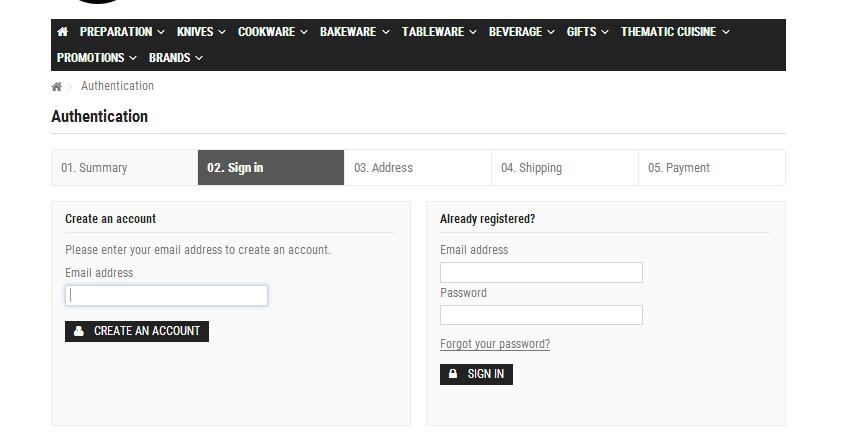Screen dimensions: 841x446
Task: Expand Thematic Cuisine menu
Action: (x=675, y=32)
